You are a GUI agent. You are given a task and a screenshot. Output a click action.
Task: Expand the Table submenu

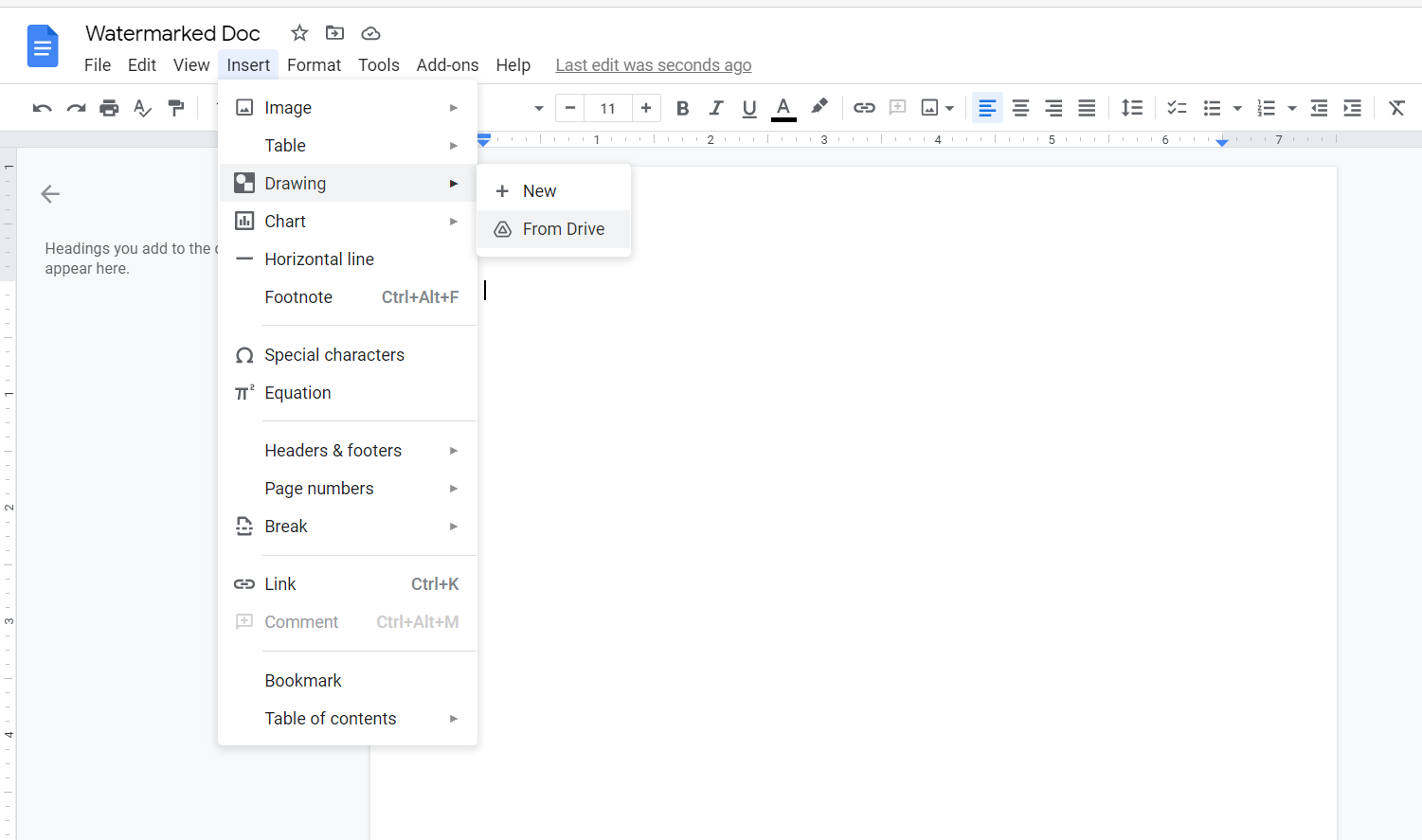[348, 145]
